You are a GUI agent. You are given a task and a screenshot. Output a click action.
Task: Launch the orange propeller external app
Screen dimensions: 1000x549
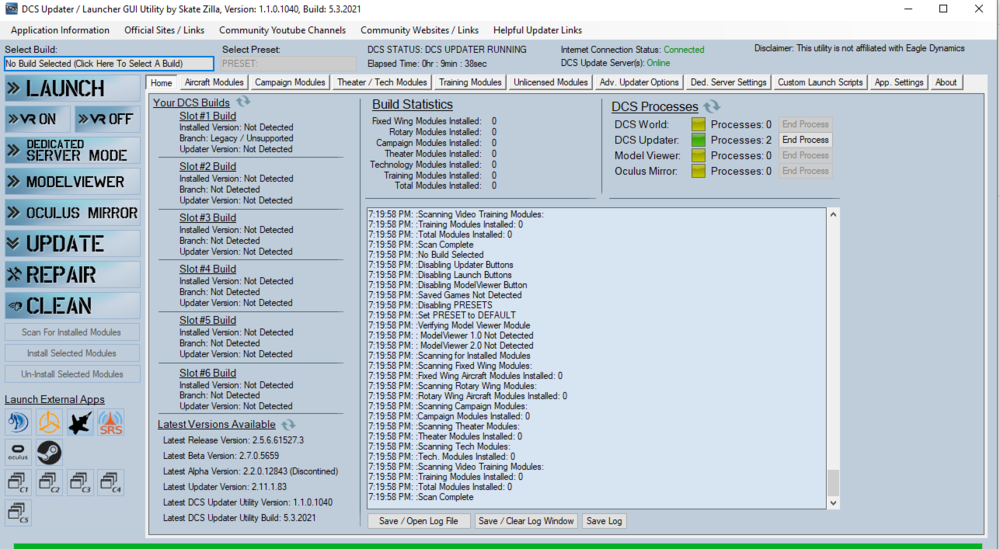click(49, 422)
